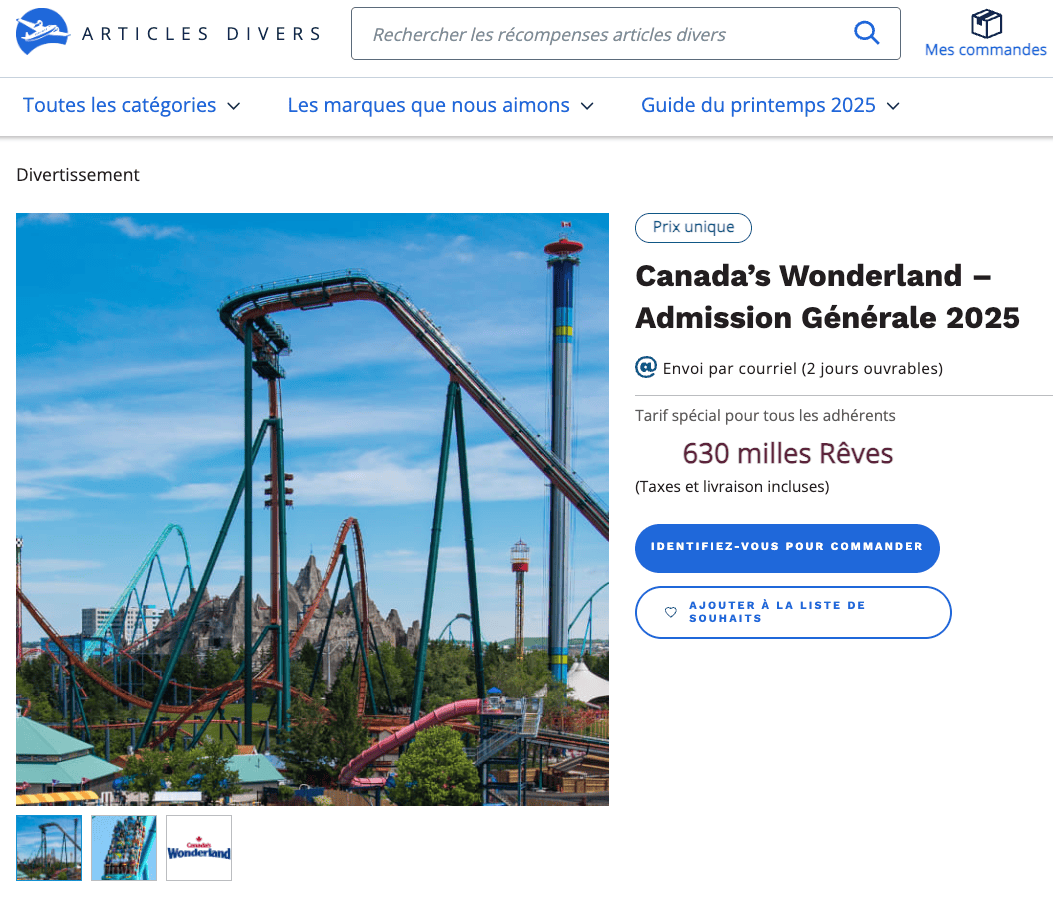Viewport: 1053px width, 909px height.
Task: Expand Les marques que nous aimons menu
Action: pyautogui.click(x=441, y=105)
